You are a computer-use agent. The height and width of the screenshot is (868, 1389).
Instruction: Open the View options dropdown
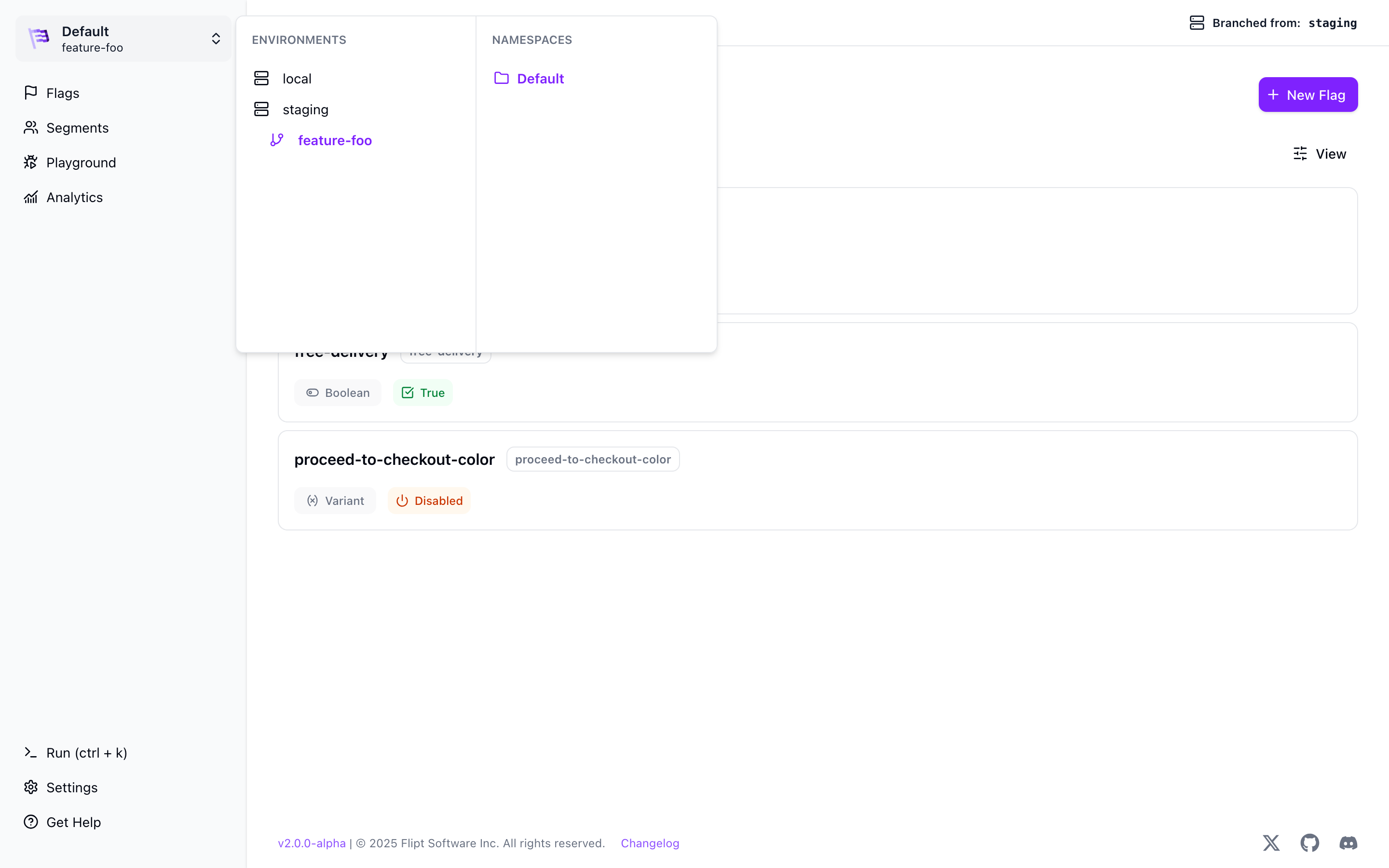(x=1320, y=154)
